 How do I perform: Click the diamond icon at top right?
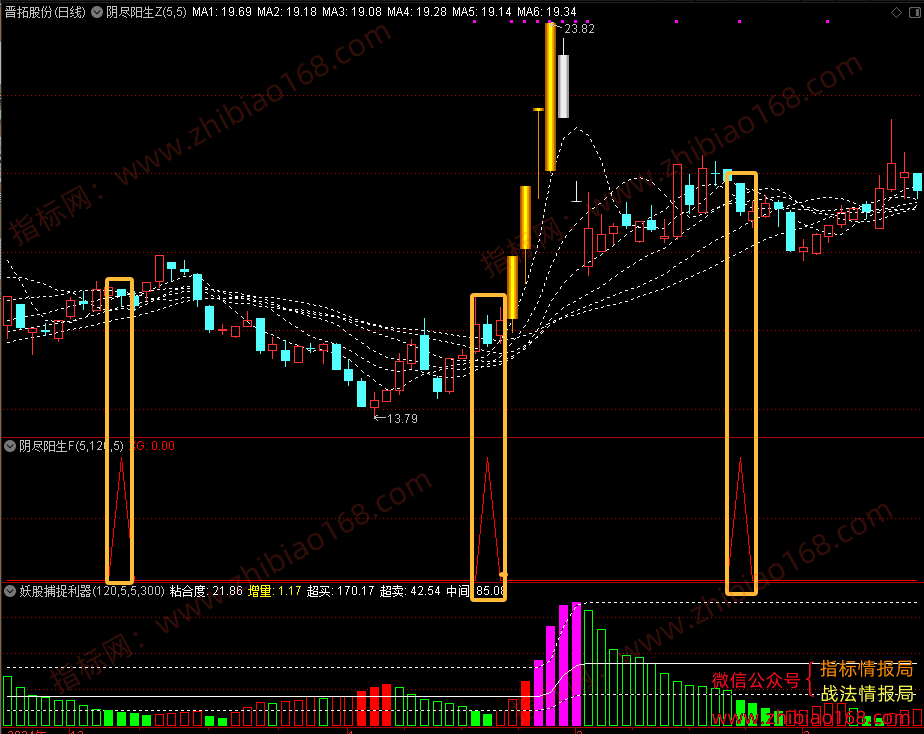[x=896, y=12]
